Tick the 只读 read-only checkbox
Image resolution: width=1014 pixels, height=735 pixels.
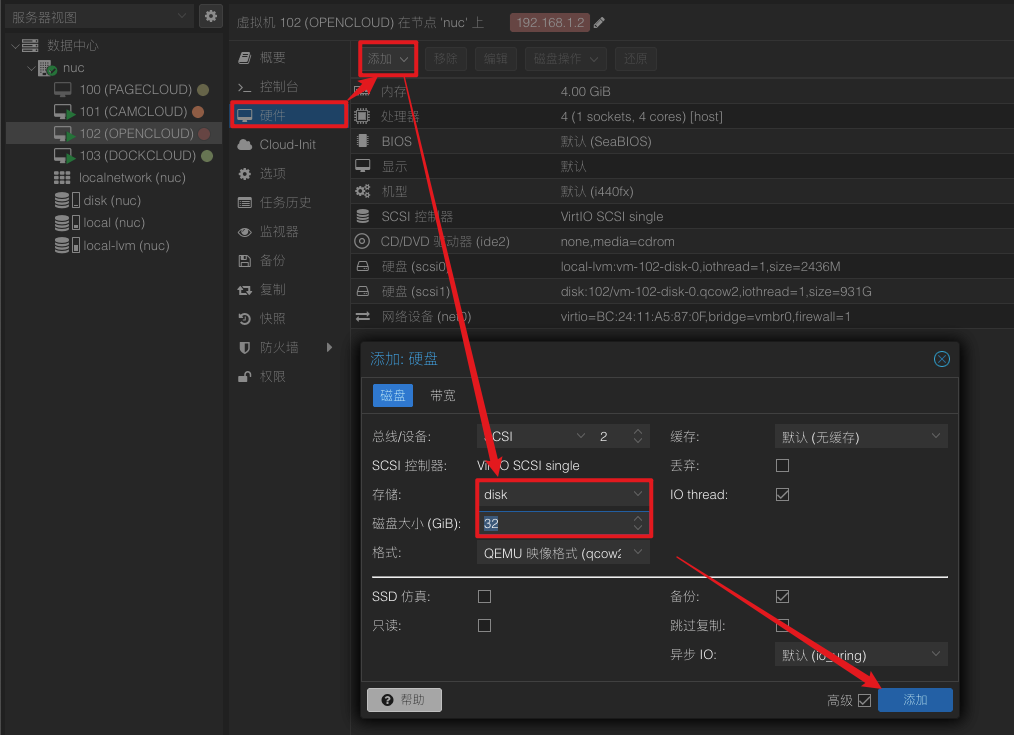coord(484,626)
